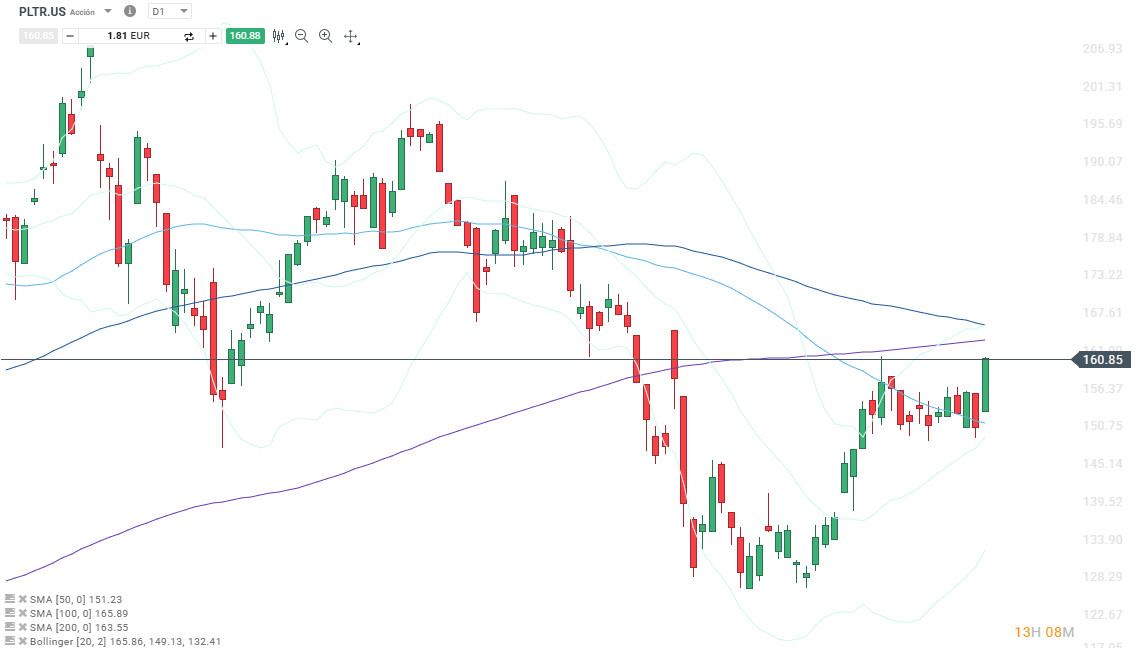Click the order direction swap icon

tap(189, 35)
